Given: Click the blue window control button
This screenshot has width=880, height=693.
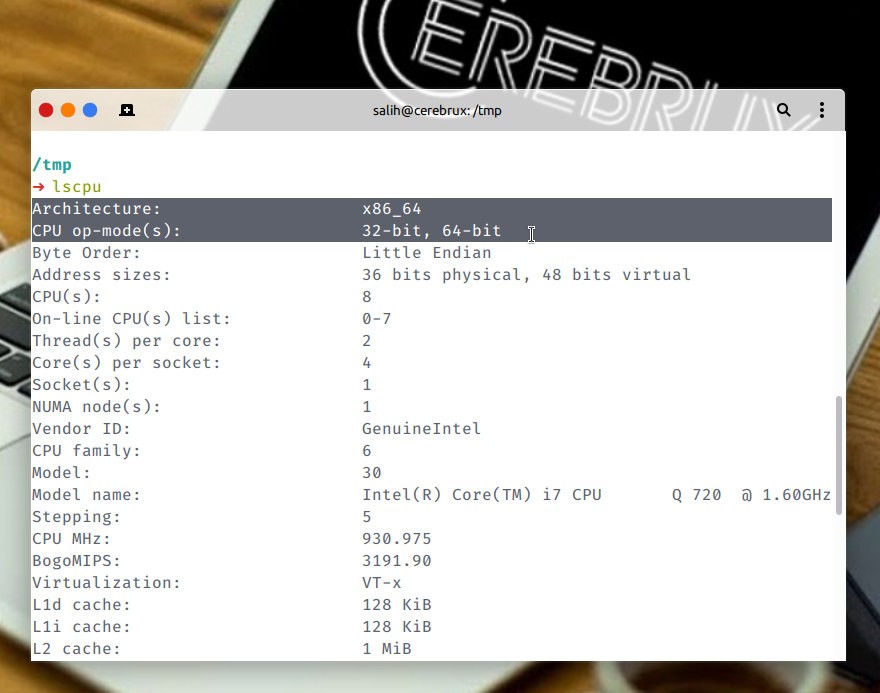Looking at the screenshot, I should point(91,110).
